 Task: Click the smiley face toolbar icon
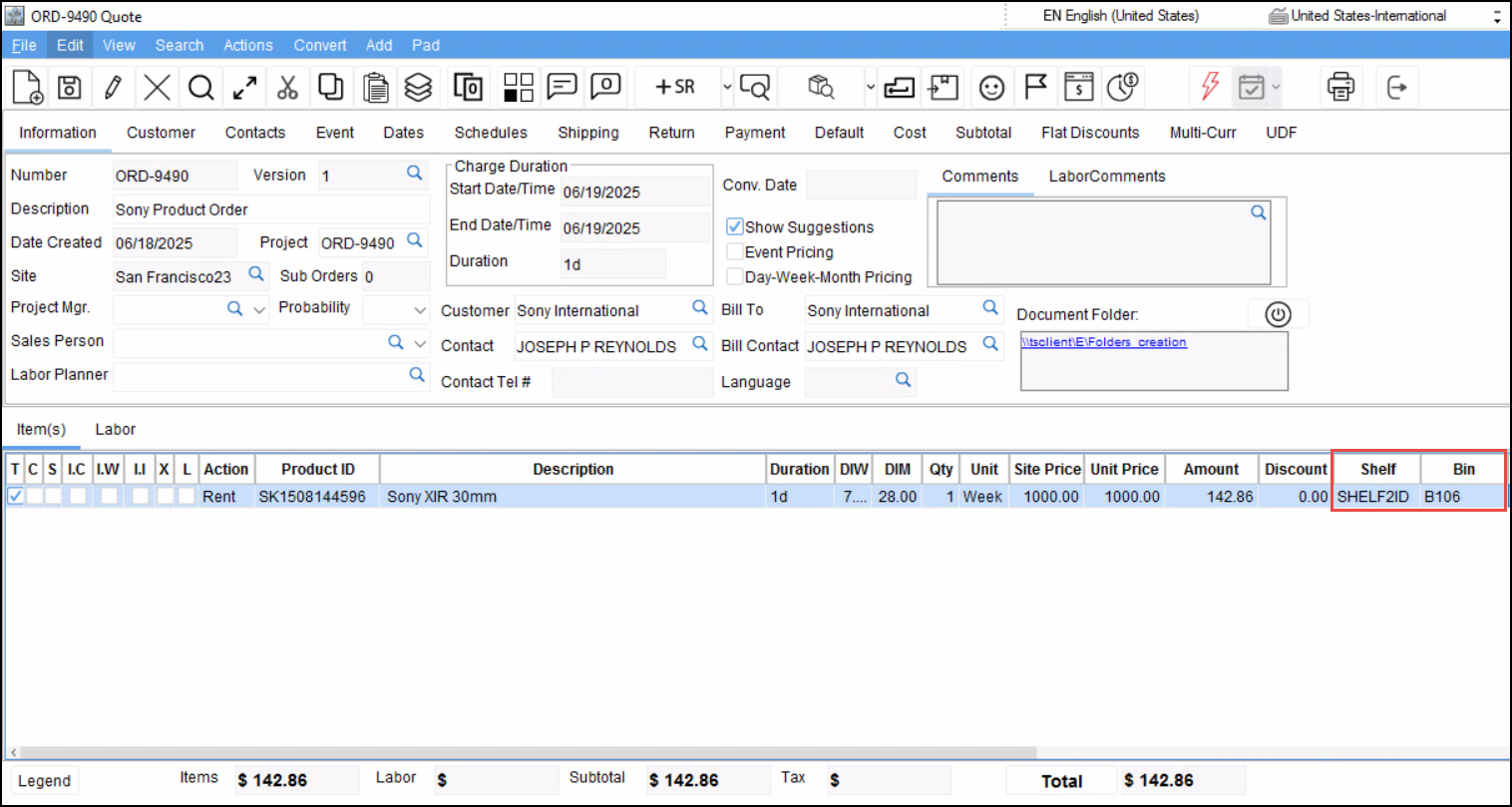990,88
